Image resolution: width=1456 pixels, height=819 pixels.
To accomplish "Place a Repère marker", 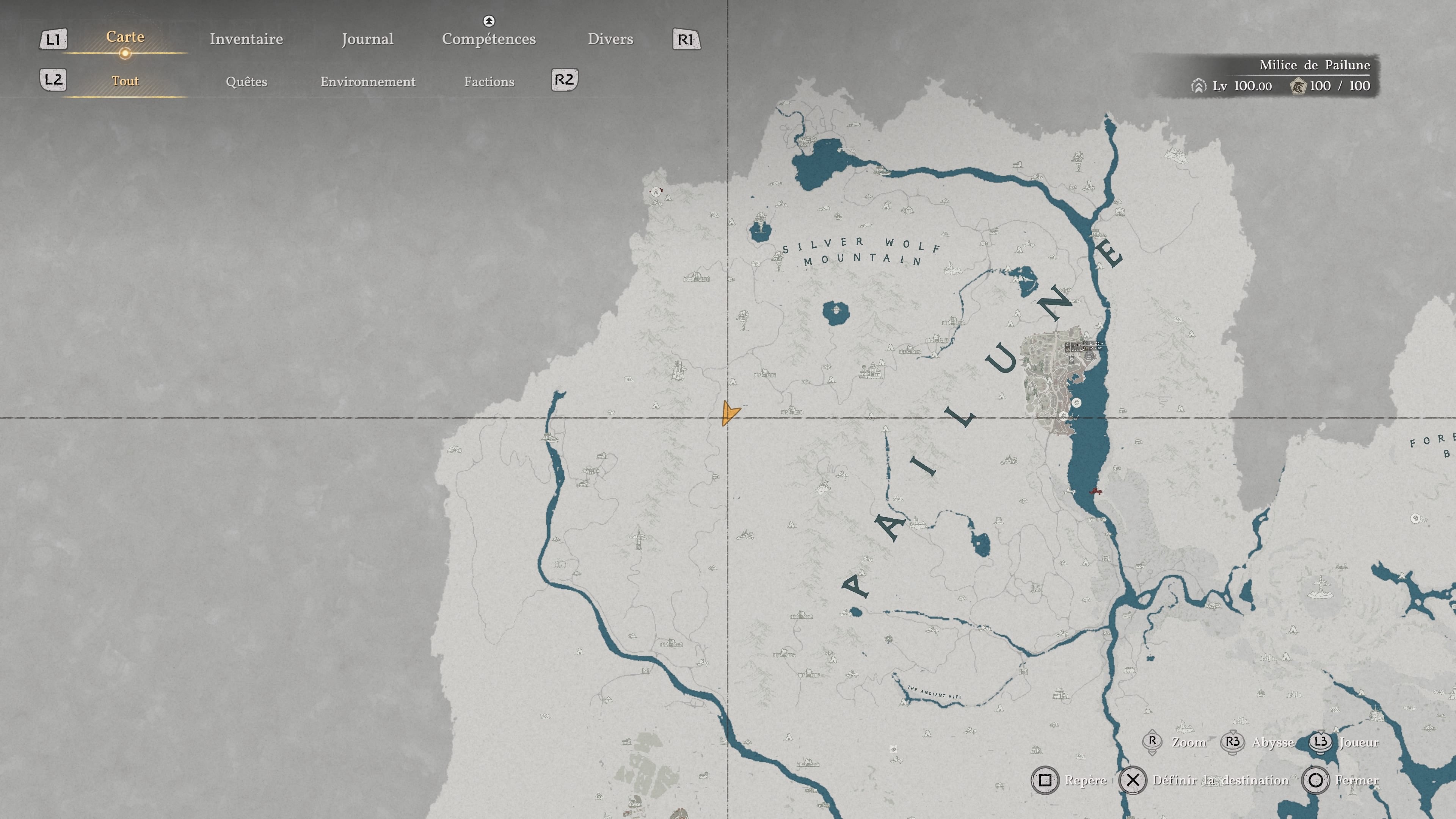I will pos(1086,781).
